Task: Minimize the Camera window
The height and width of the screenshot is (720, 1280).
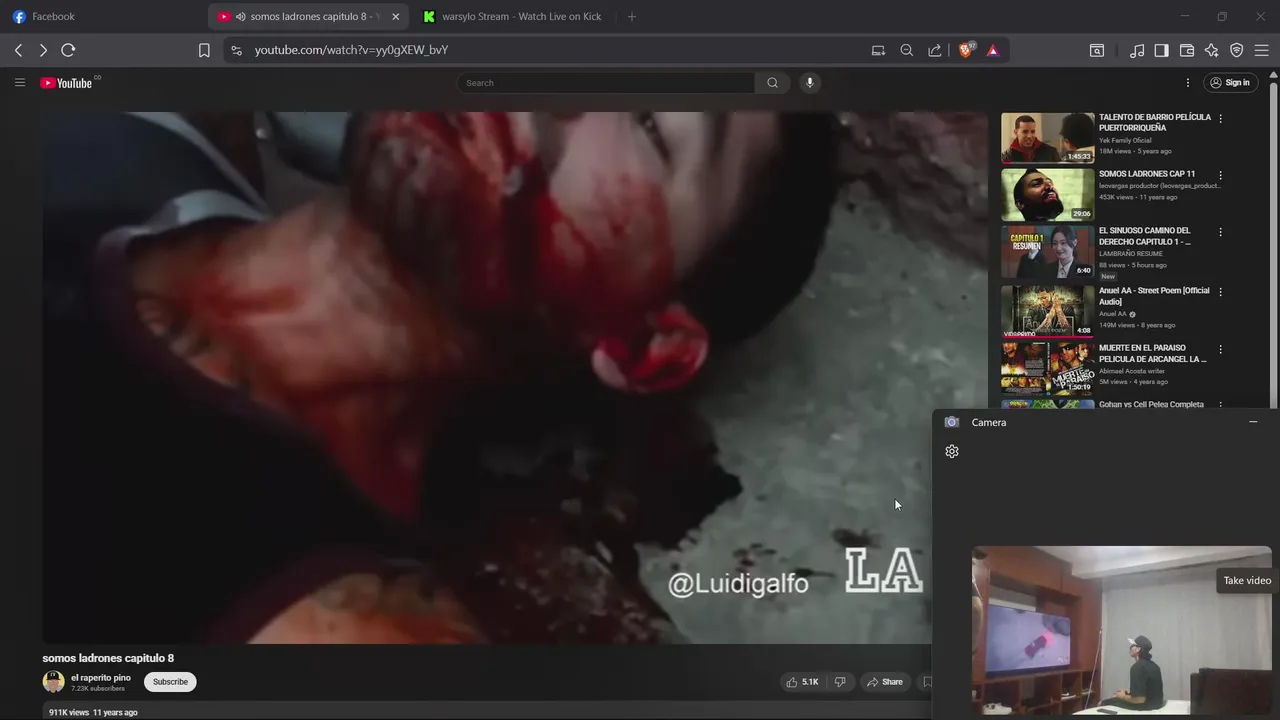Action: 1253,422
